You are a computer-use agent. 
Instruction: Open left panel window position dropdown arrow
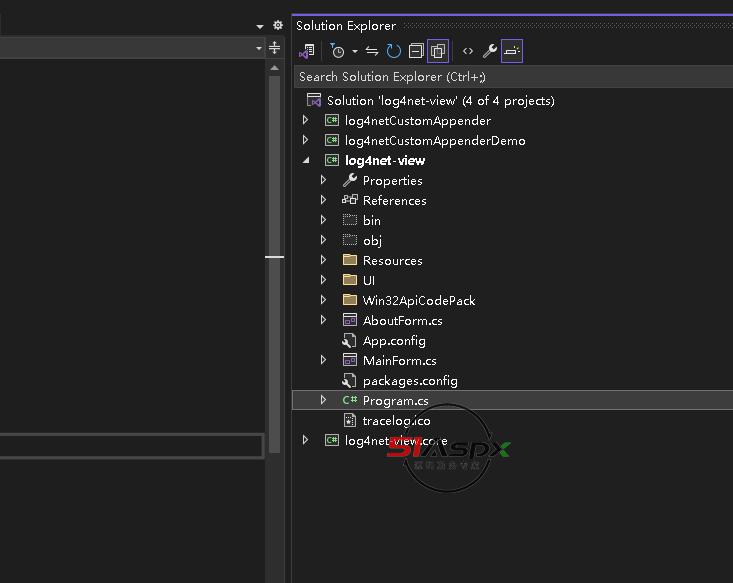260,27
